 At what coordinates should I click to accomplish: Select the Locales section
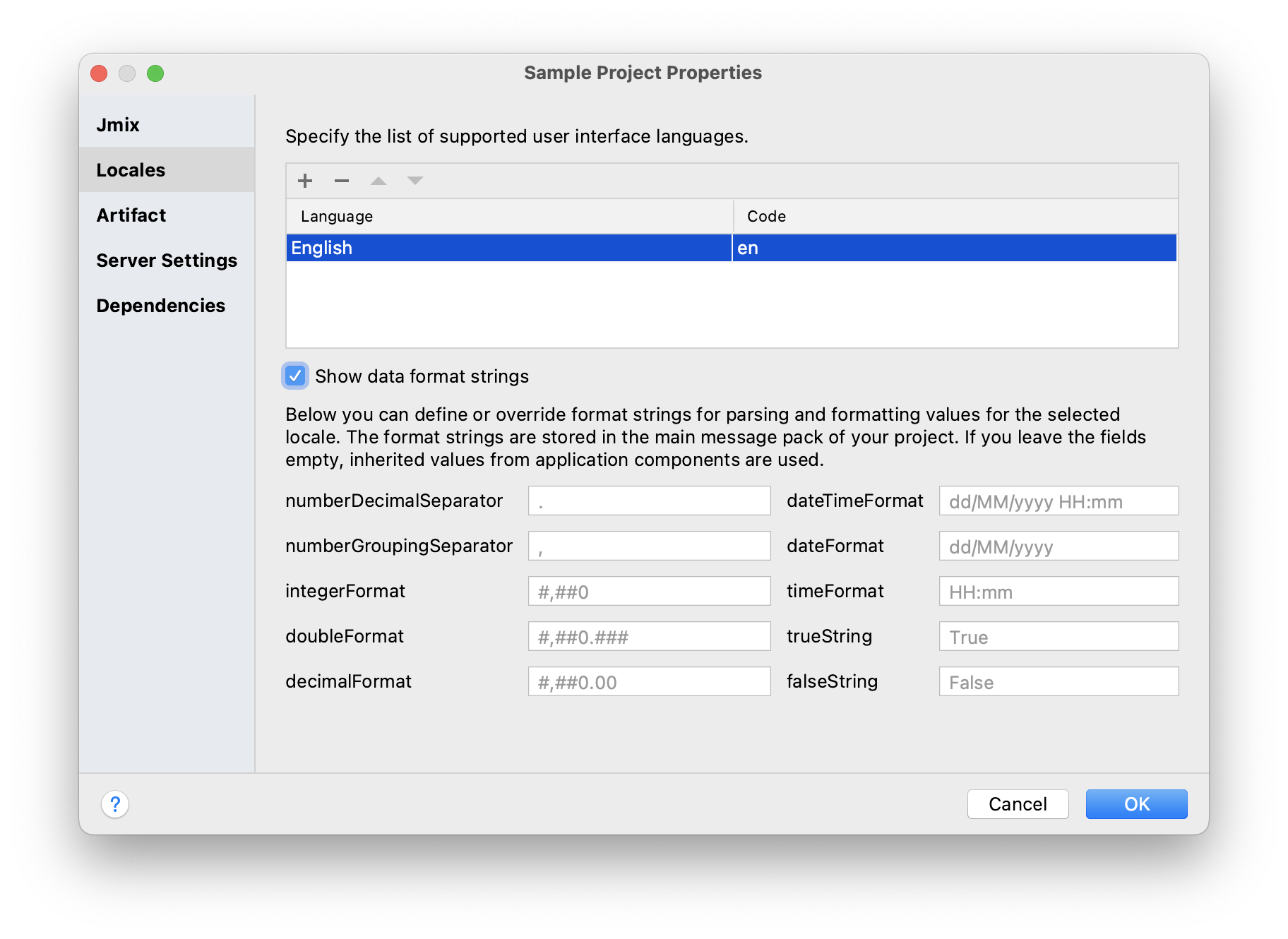tap(167, 169)
